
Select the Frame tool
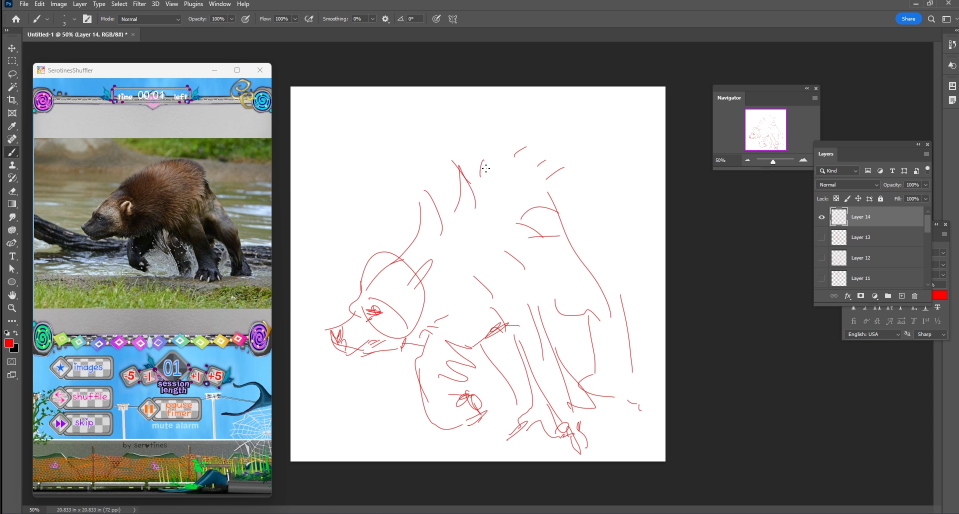pyautogui.click(x=12, y=113)
